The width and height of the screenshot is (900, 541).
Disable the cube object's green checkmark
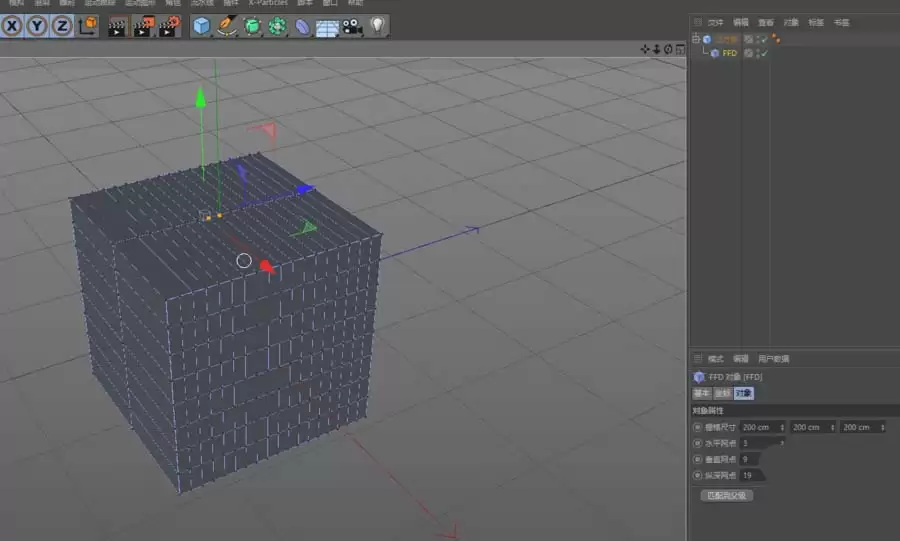tap(764, 39)
